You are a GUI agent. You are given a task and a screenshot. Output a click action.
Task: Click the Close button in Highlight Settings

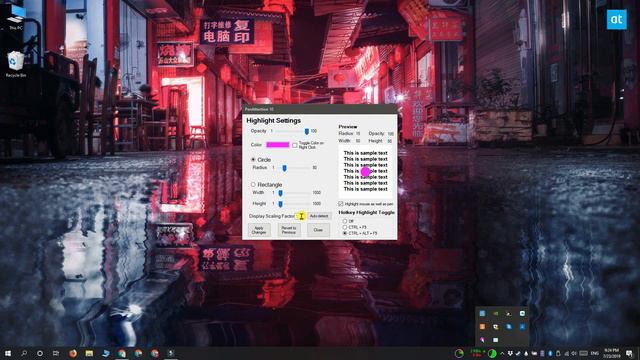click(x=318, y=230)
